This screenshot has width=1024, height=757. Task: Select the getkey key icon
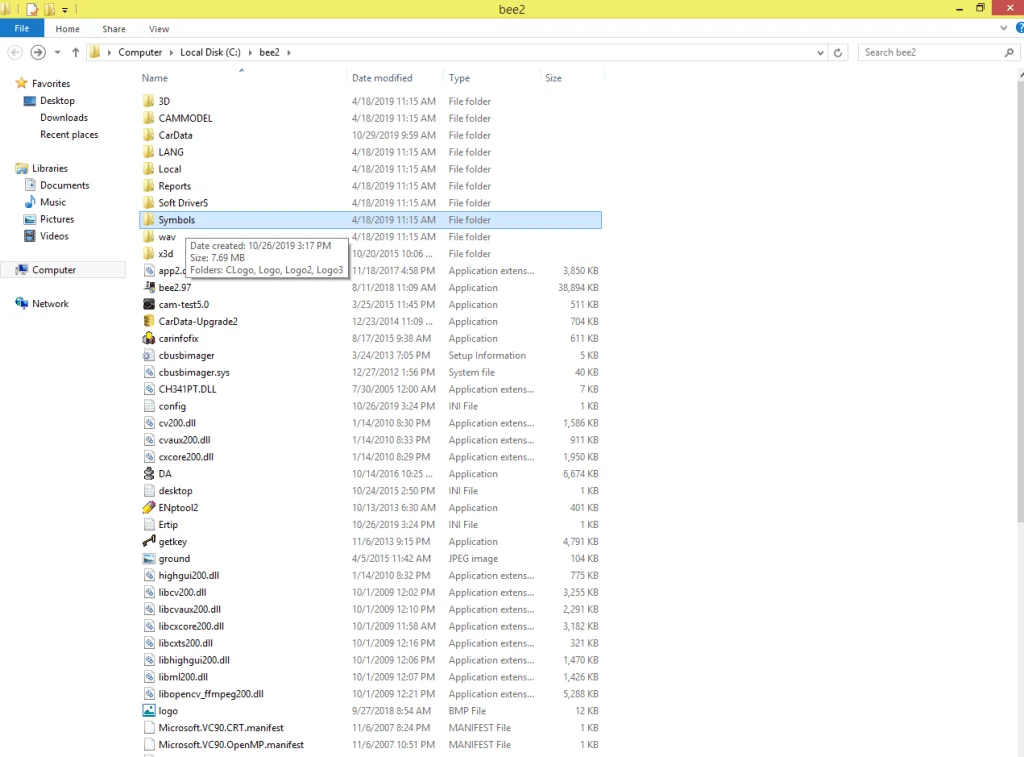coord(148,542)
